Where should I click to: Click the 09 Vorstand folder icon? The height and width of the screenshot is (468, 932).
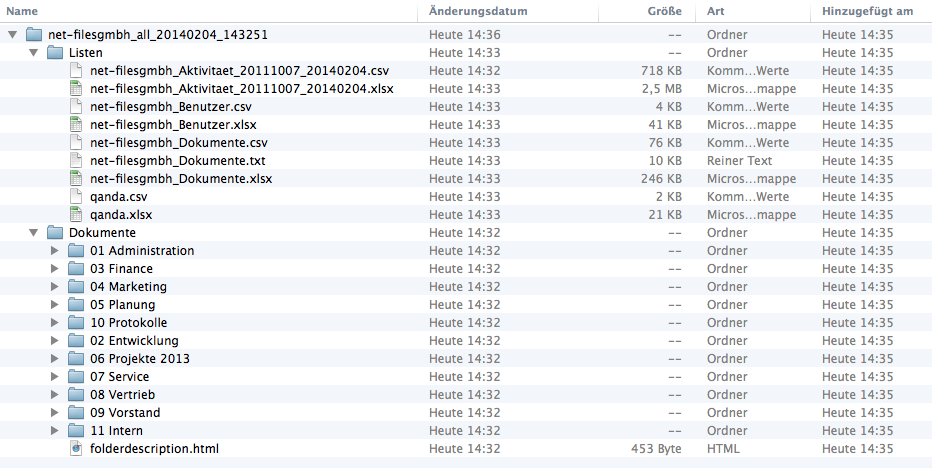76,413
